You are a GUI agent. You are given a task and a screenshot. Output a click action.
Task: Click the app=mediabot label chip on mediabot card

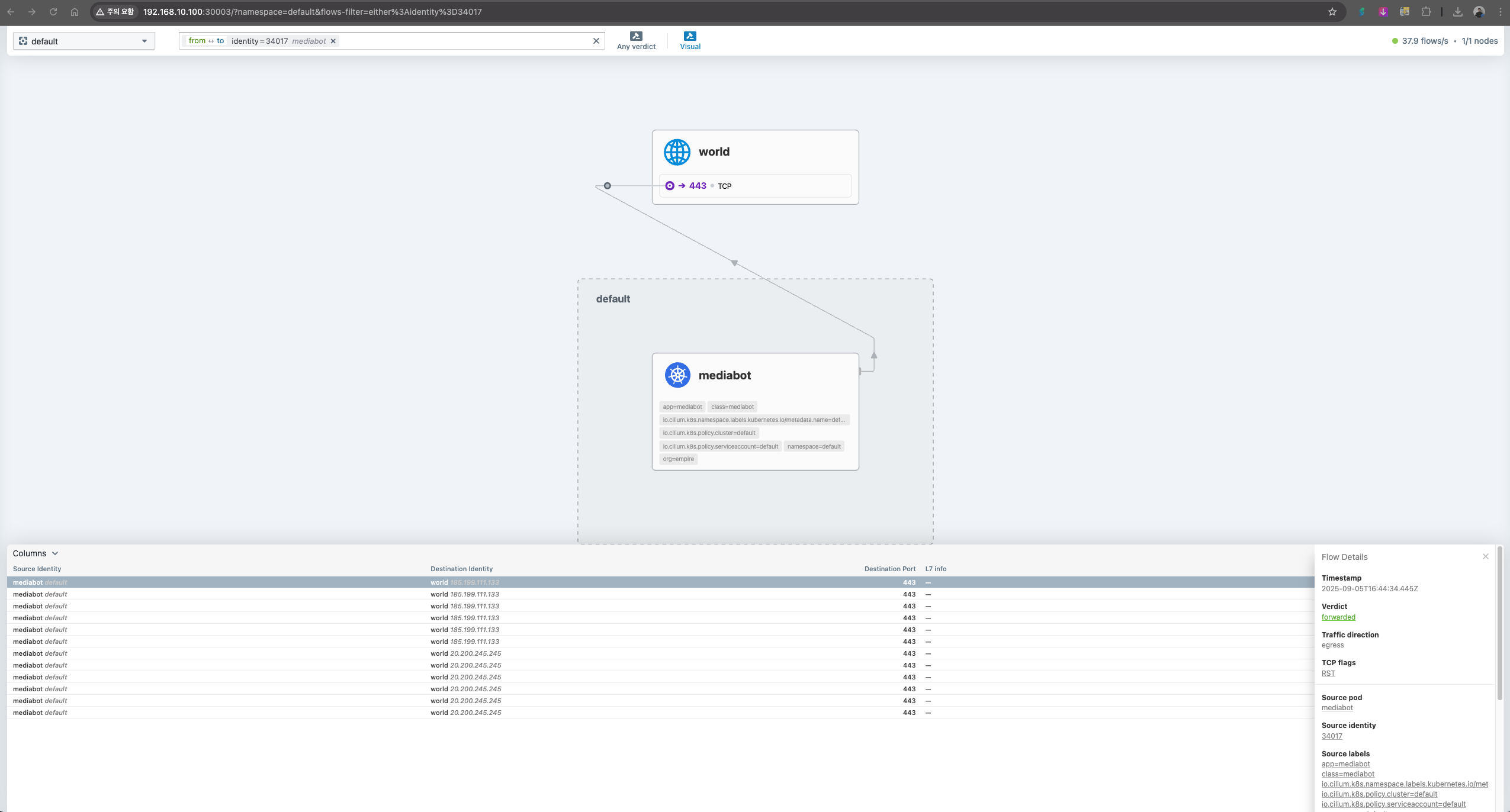[x=682, y=407]
